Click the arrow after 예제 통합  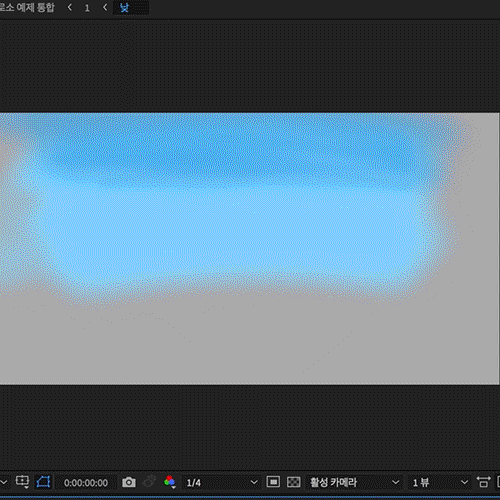point(69,7)
